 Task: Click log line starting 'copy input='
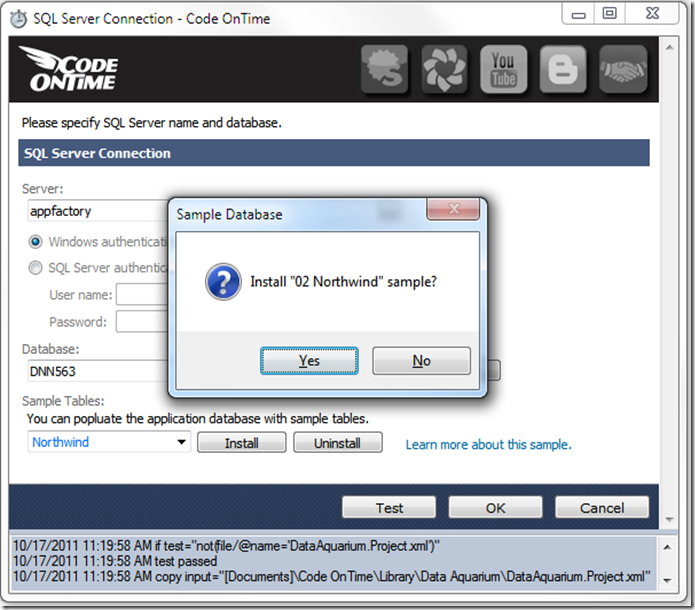coord(332,576)
